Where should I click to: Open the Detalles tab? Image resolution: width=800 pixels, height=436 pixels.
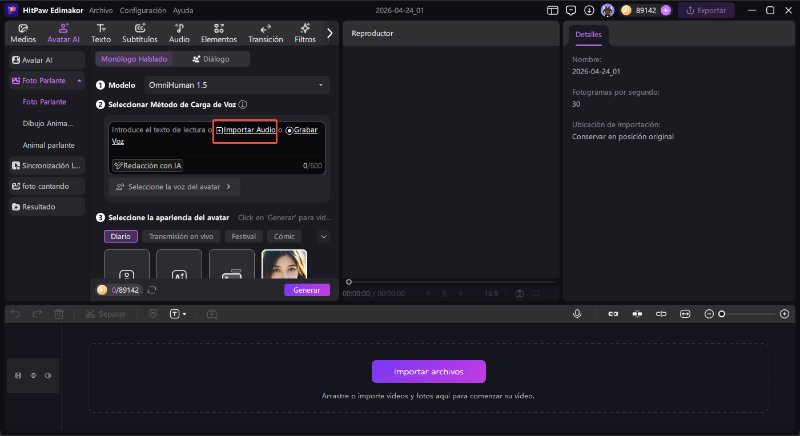[588, 34]
